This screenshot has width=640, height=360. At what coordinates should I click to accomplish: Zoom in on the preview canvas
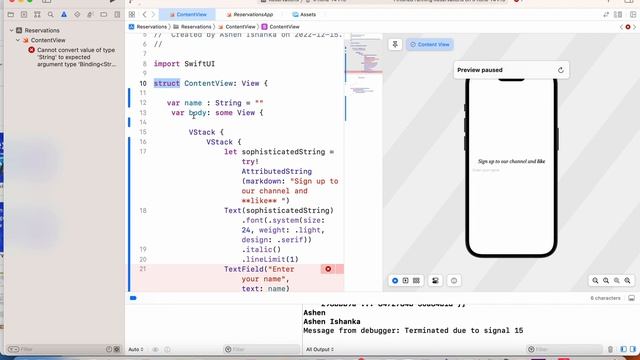click(x=627, y=281)
